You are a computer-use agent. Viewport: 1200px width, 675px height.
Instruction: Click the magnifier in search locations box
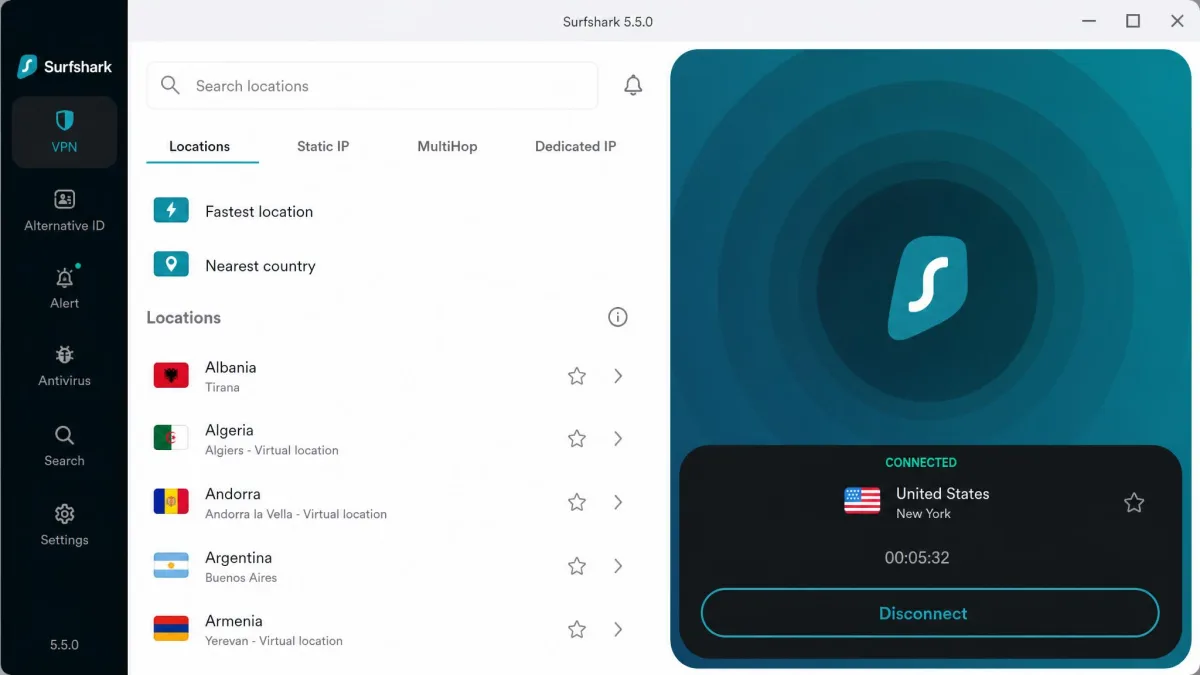171,86
